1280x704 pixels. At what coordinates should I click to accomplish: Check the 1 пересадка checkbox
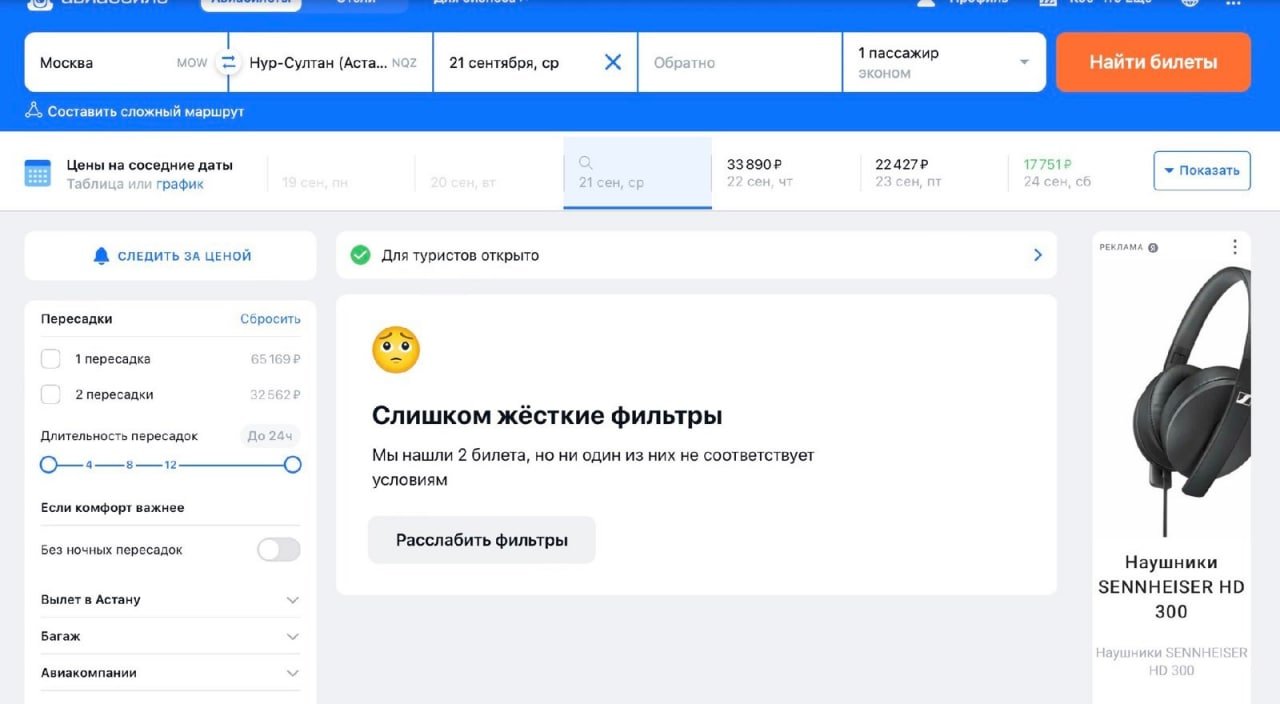pyautogui.click(x=51, y=359)
